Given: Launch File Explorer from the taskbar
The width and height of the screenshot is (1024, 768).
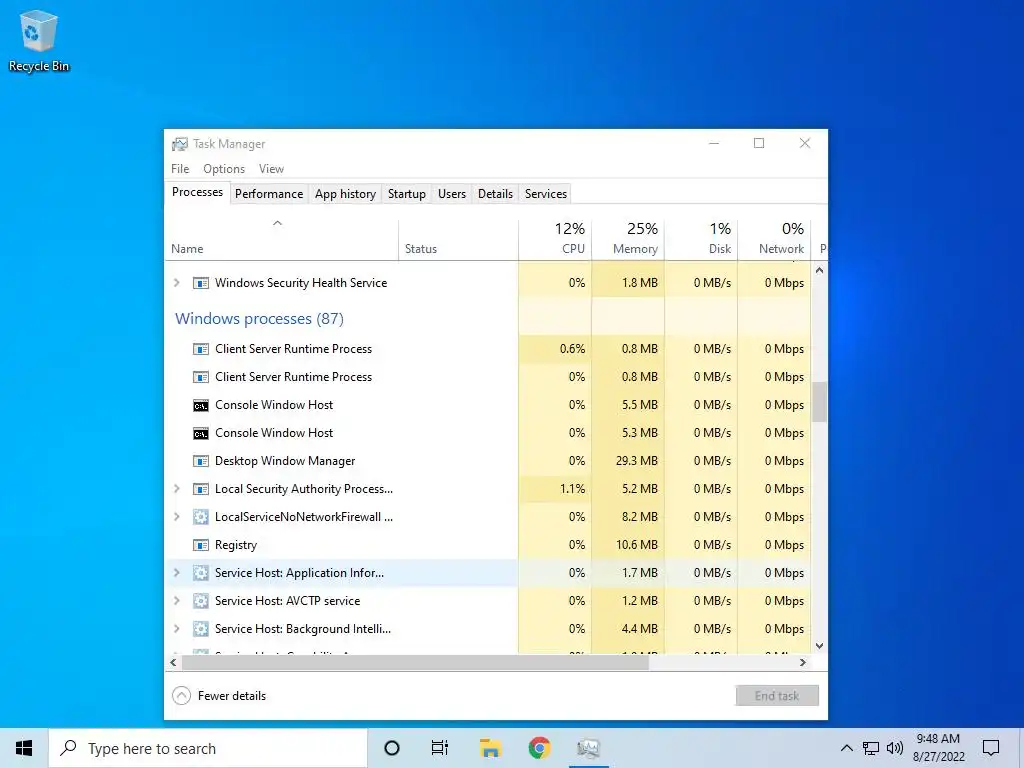Looking at the screenshot, I should (490, 748).
